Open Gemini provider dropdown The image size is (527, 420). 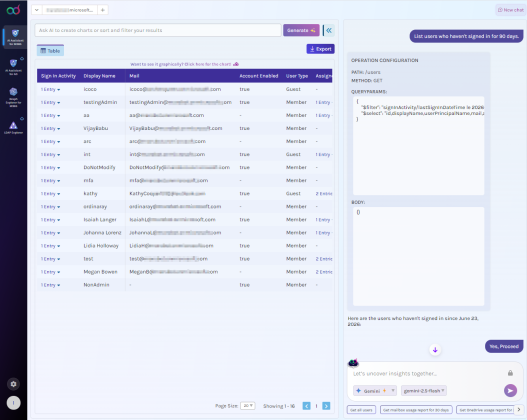point(375,391)
